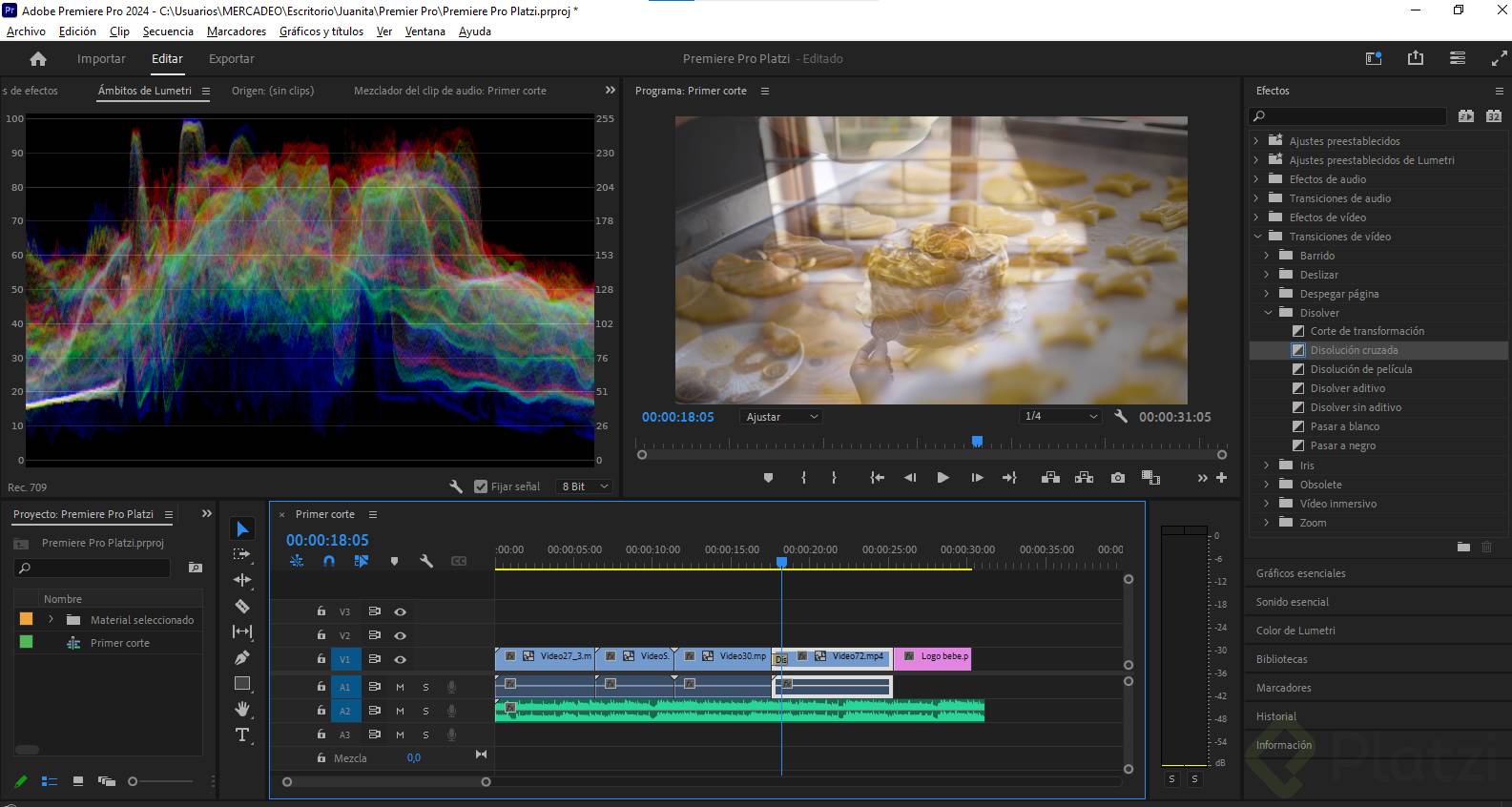1512x807 pixels.
Task: Hide track V1 using its eye icon
Action: pos(401,659)
